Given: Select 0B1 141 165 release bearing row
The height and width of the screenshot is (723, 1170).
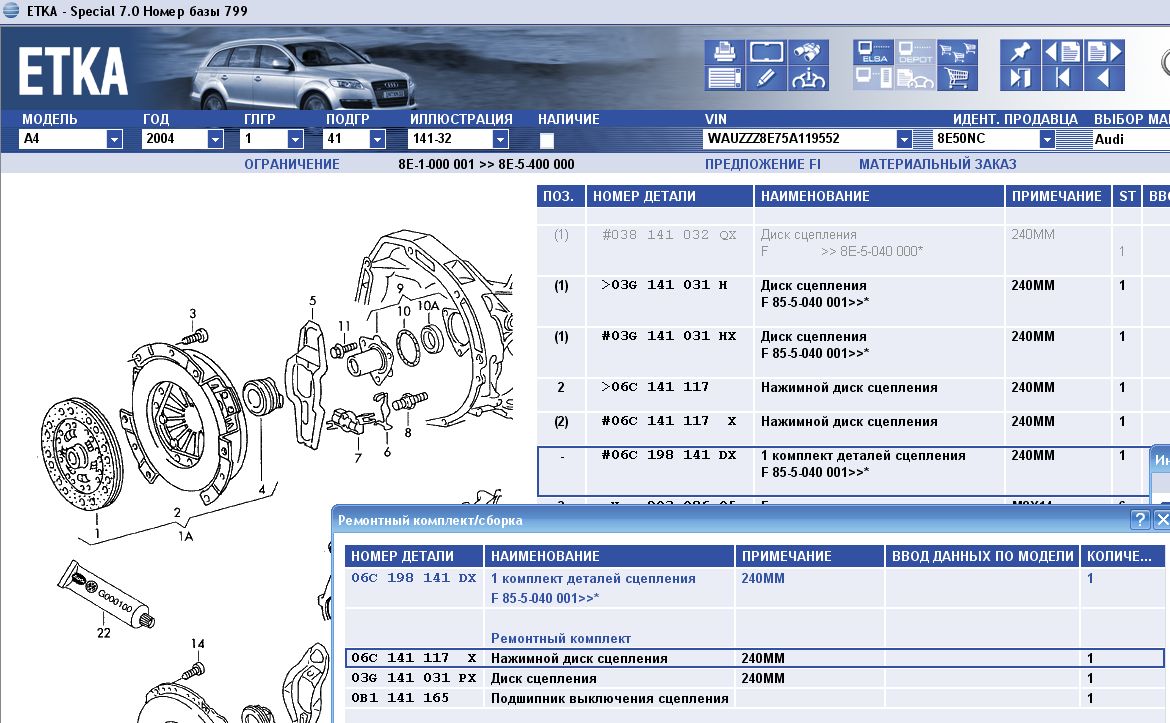Looking at the screenshot, I should (x=754, y=698).
